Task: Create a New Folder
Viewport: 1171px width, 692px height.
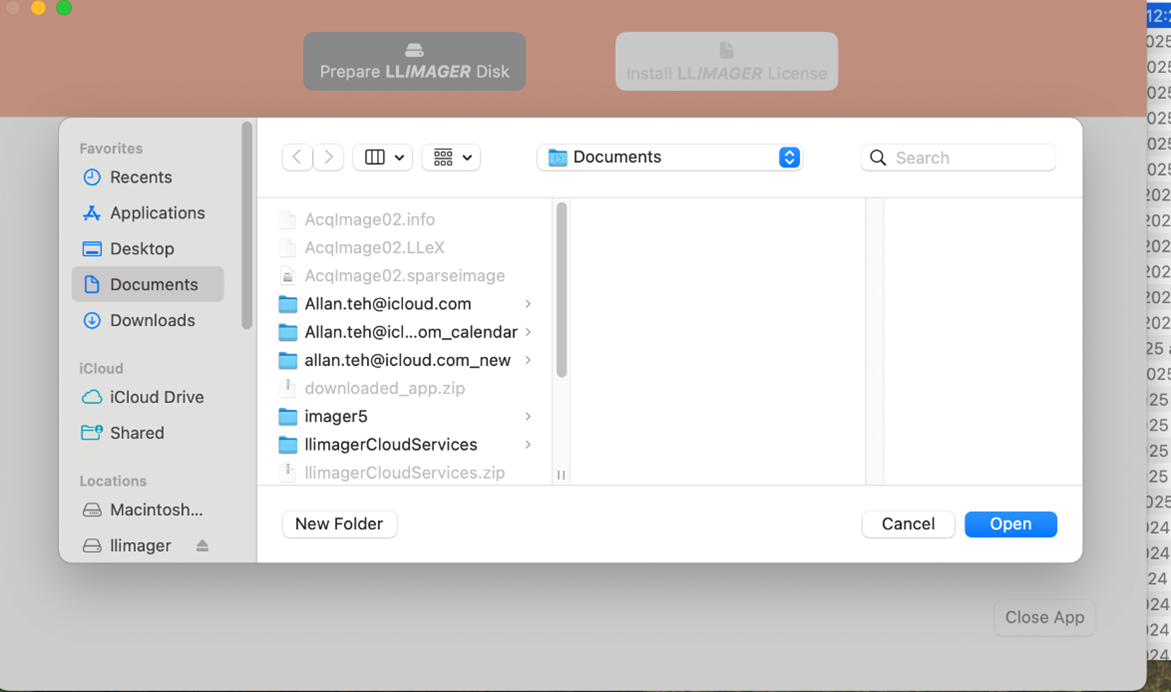Action: (339, 524)
